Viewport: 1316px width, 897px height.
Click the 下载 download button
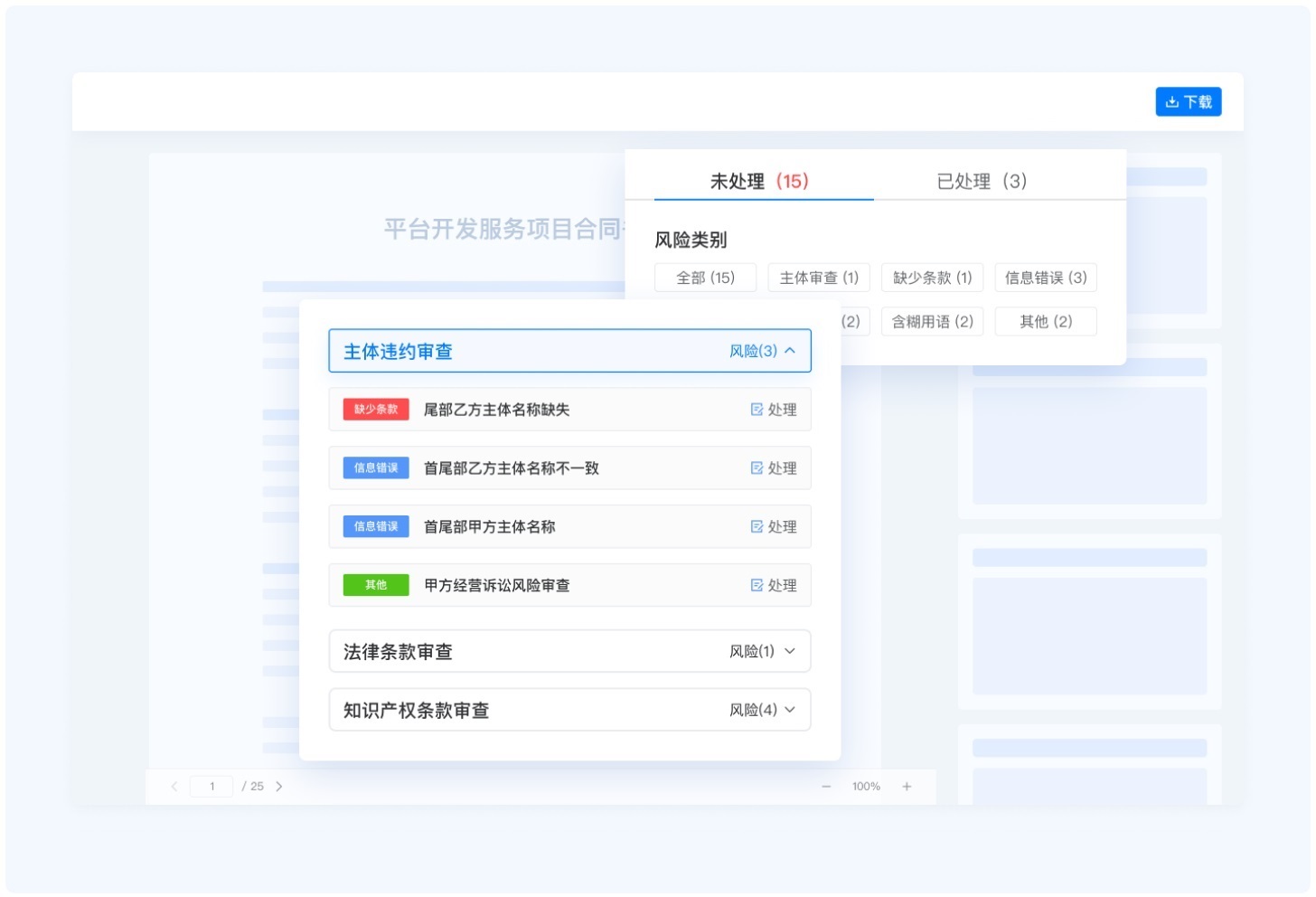pyautogui.click(x=1188, y=102)
